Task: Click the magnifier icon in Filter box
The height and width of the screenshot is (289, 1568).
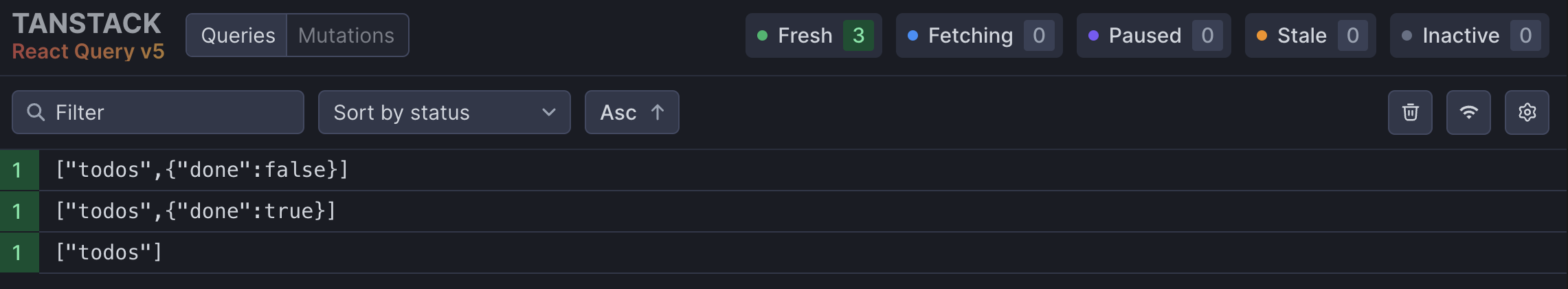Action: point(36,112)
